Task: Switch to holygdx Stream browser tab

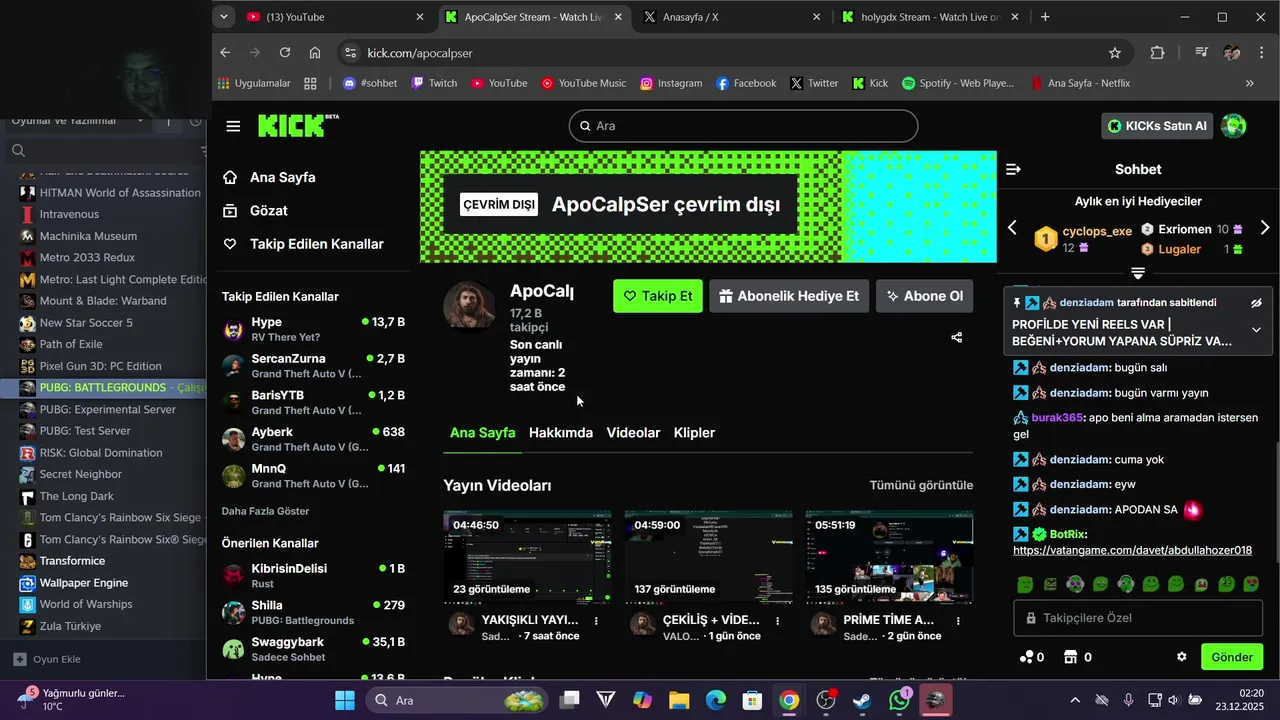Action: pyautogui.click(x=930, y=17)
